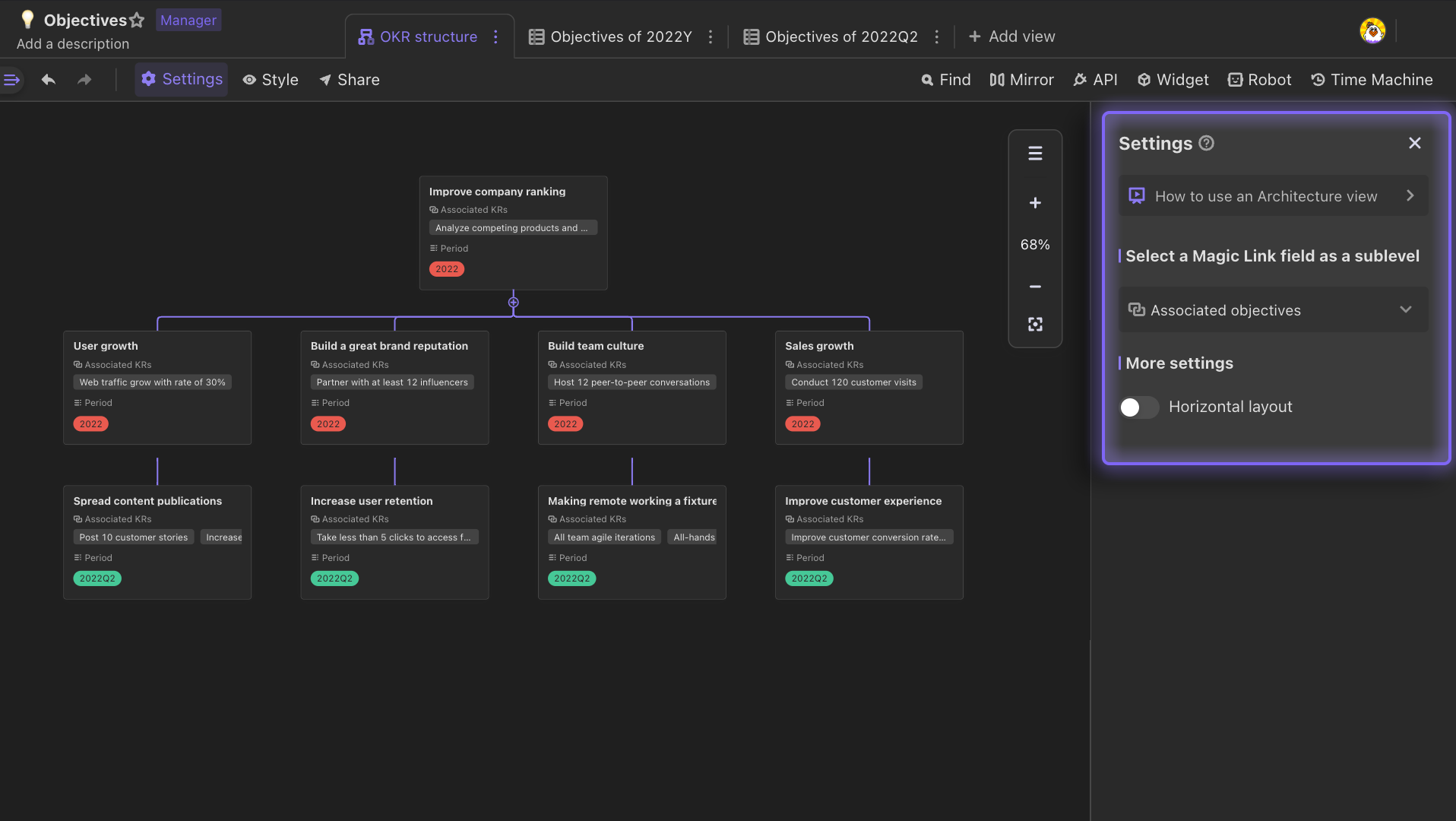Open Making remote working a fixture card
The height and width of the screenshot is (821, 1456).
632,543
